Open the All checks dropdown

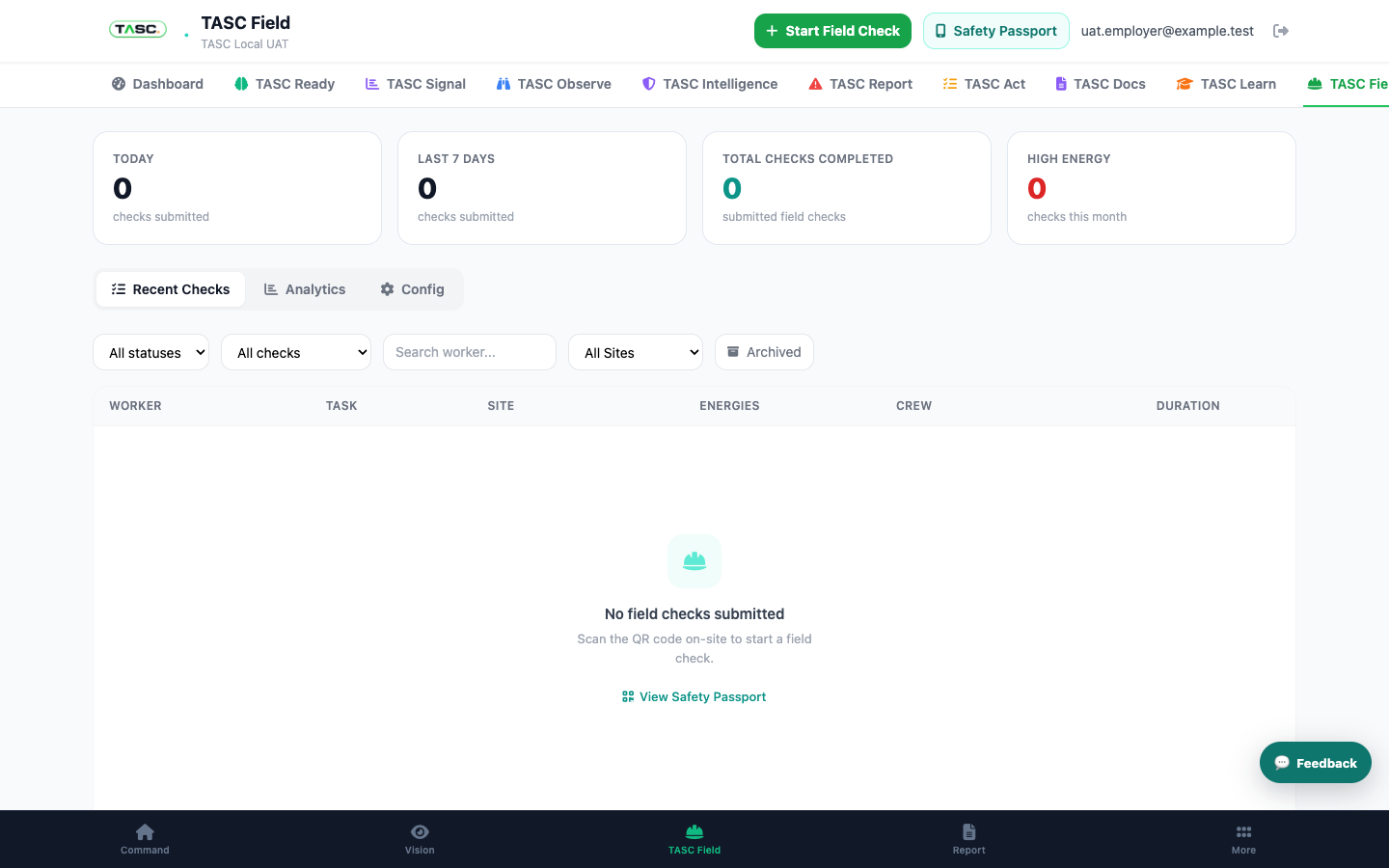pos(296,352)
